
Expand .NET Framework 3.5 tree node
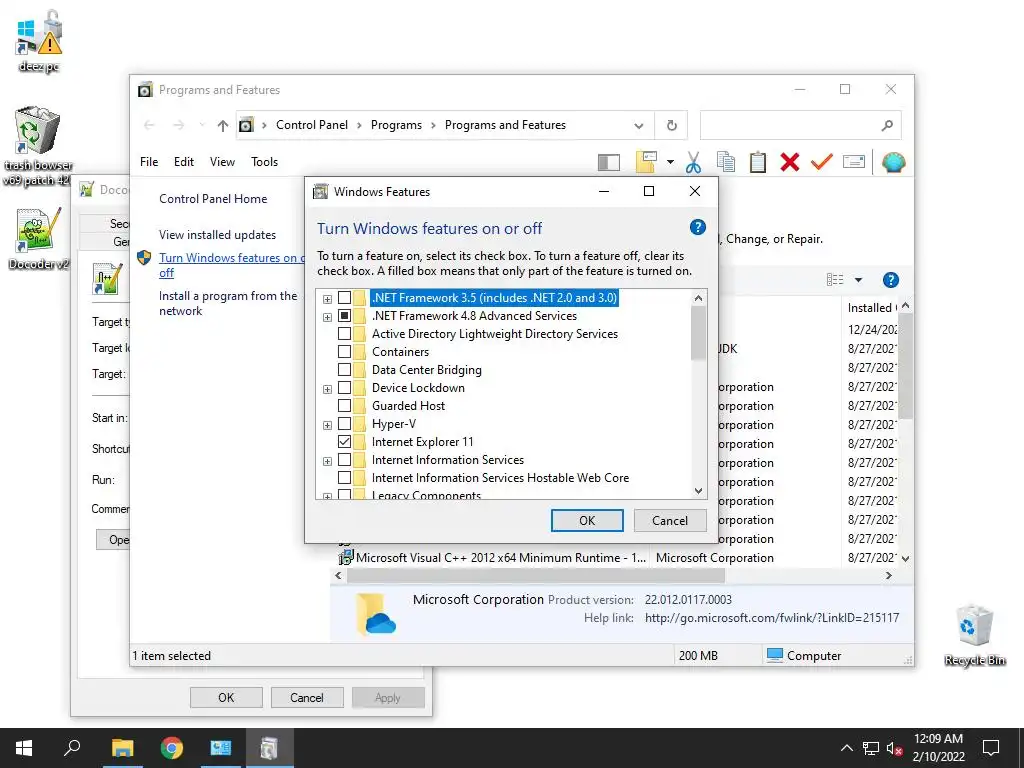point(327,299)
